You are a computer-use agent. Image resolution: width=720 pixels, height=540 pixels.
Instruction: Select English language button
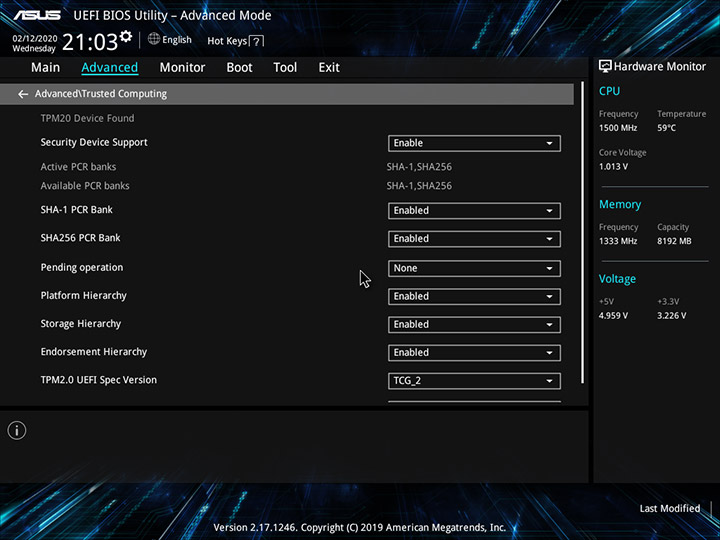point(176,40)
